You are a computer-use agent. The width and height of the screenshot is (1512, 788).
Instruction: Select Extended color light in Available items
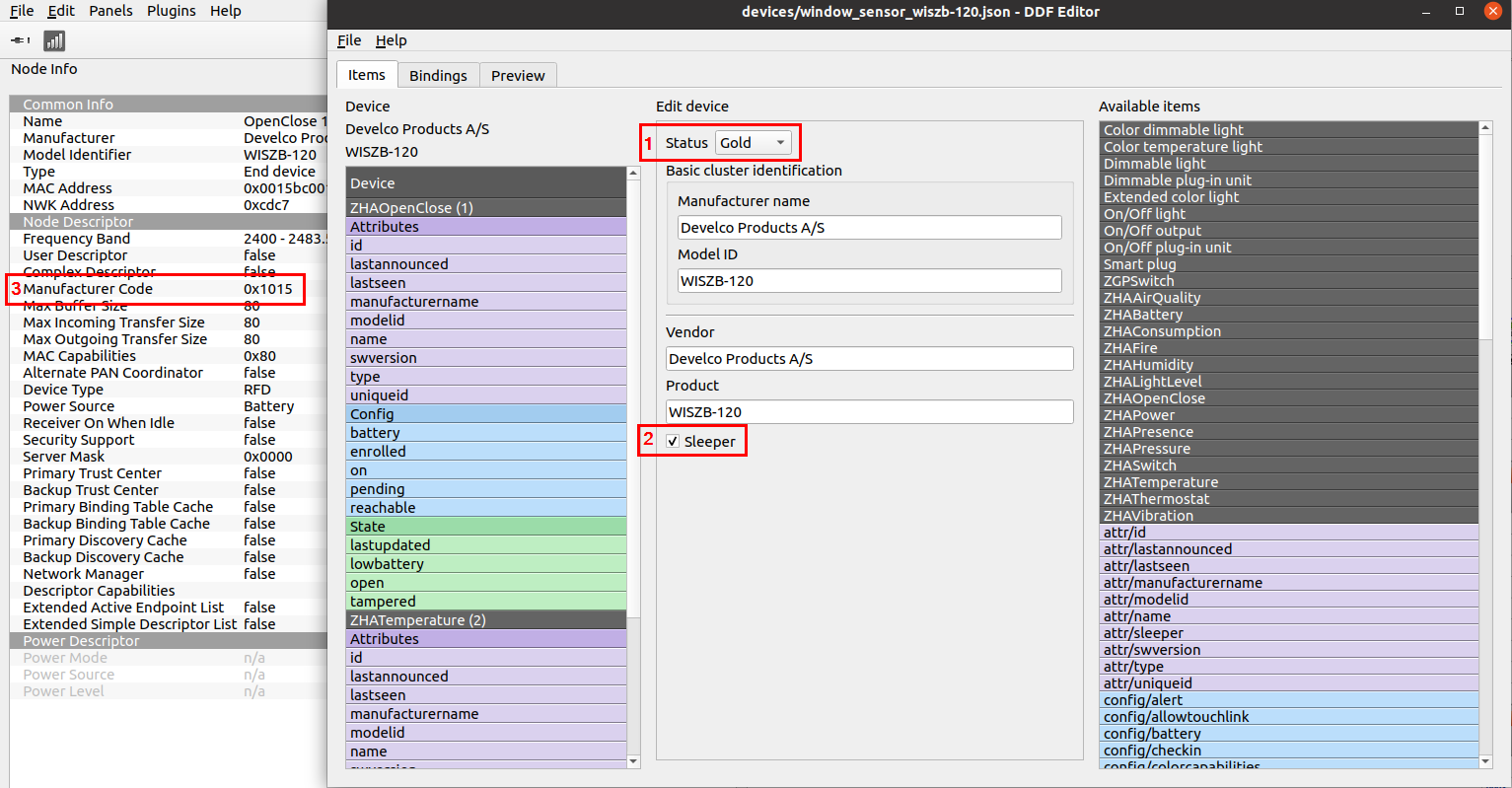tap(1289, 197)
